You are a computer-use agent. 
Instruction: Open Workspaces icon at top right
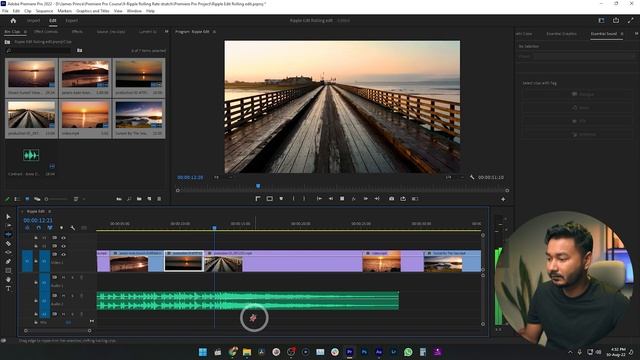(601, 20)
